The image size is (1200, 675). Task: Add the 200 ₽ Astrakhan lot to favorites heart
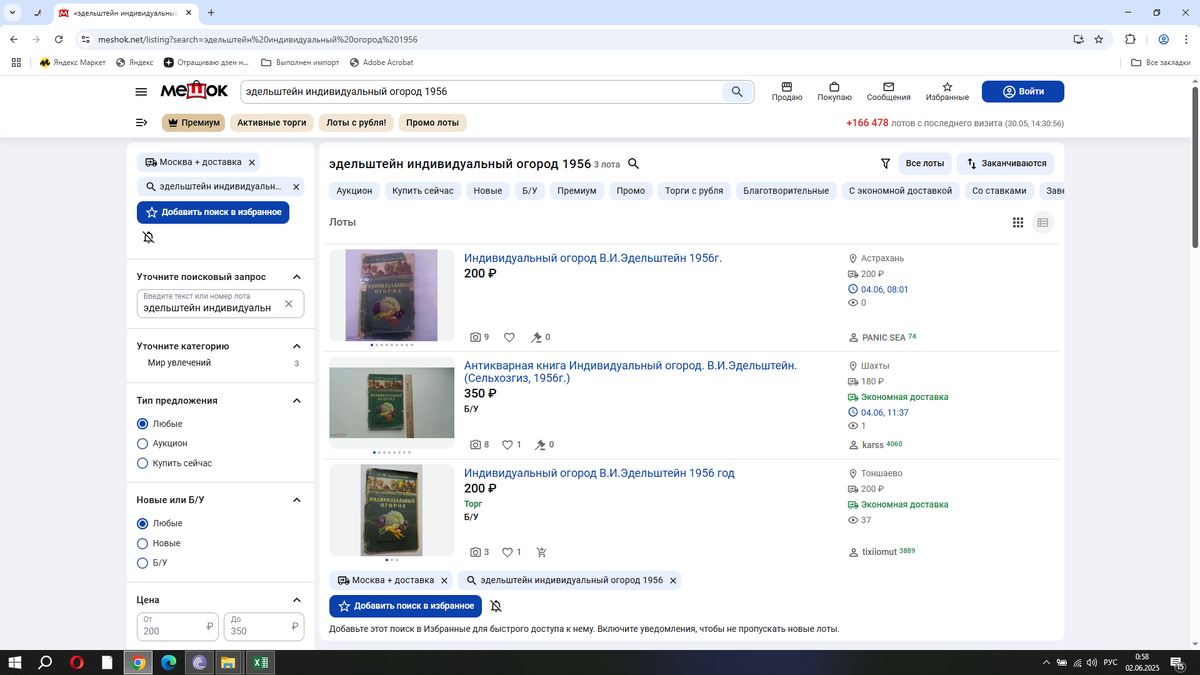pos(509,337)
